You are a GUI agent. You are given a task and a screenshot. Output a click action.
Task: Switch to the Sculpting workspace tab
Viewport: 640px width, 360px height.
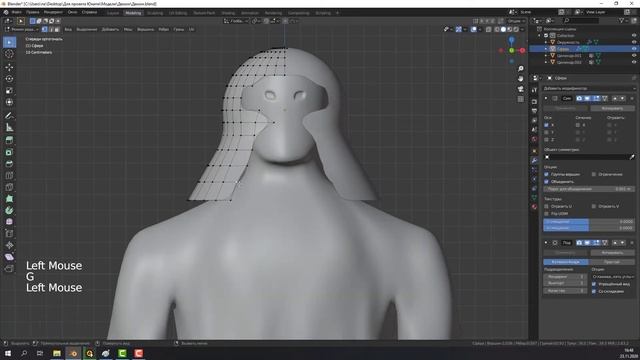(x=155, y=13)
